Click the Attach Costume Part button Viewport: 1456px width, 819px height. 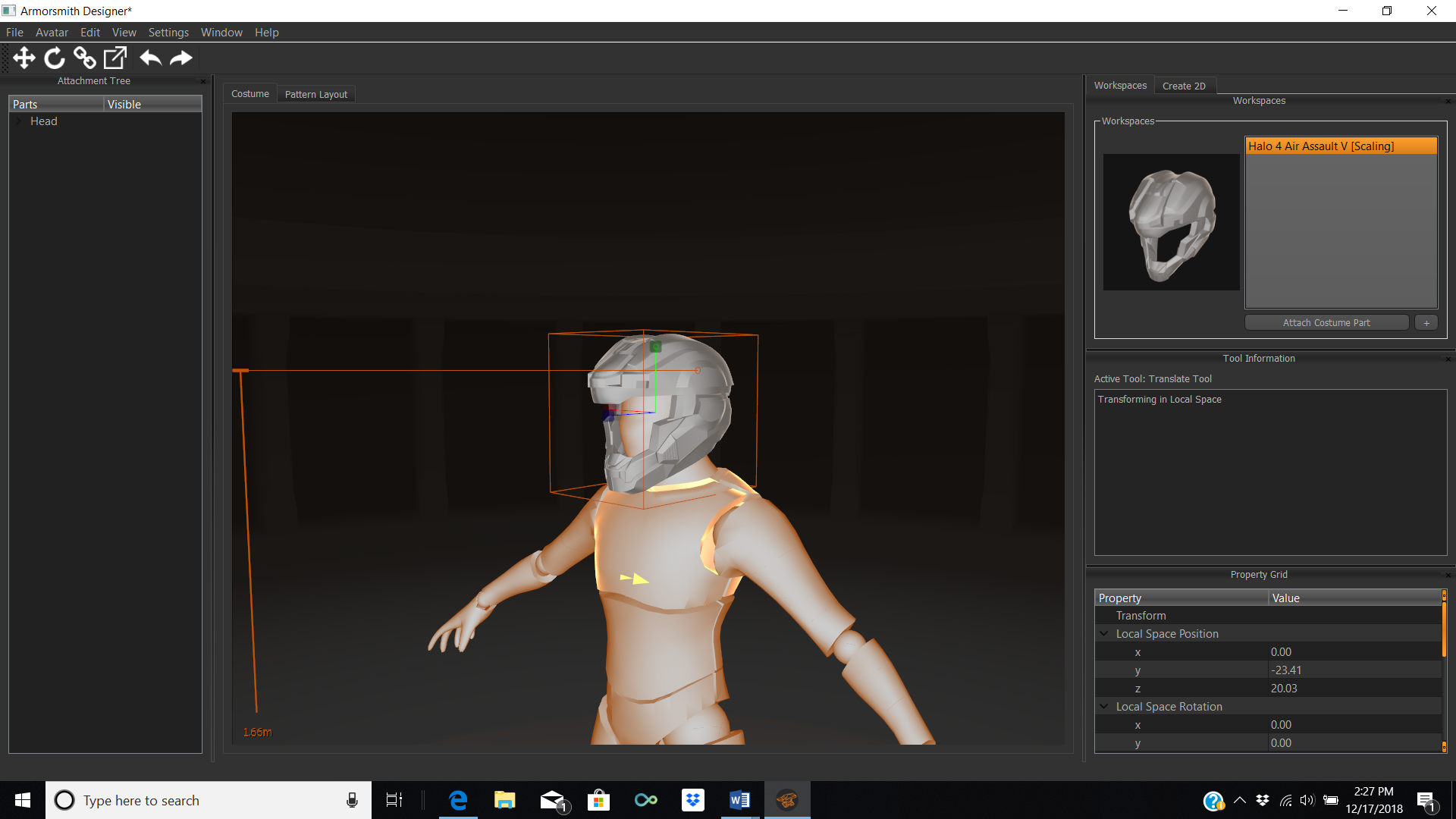(x=1326, y=323)
